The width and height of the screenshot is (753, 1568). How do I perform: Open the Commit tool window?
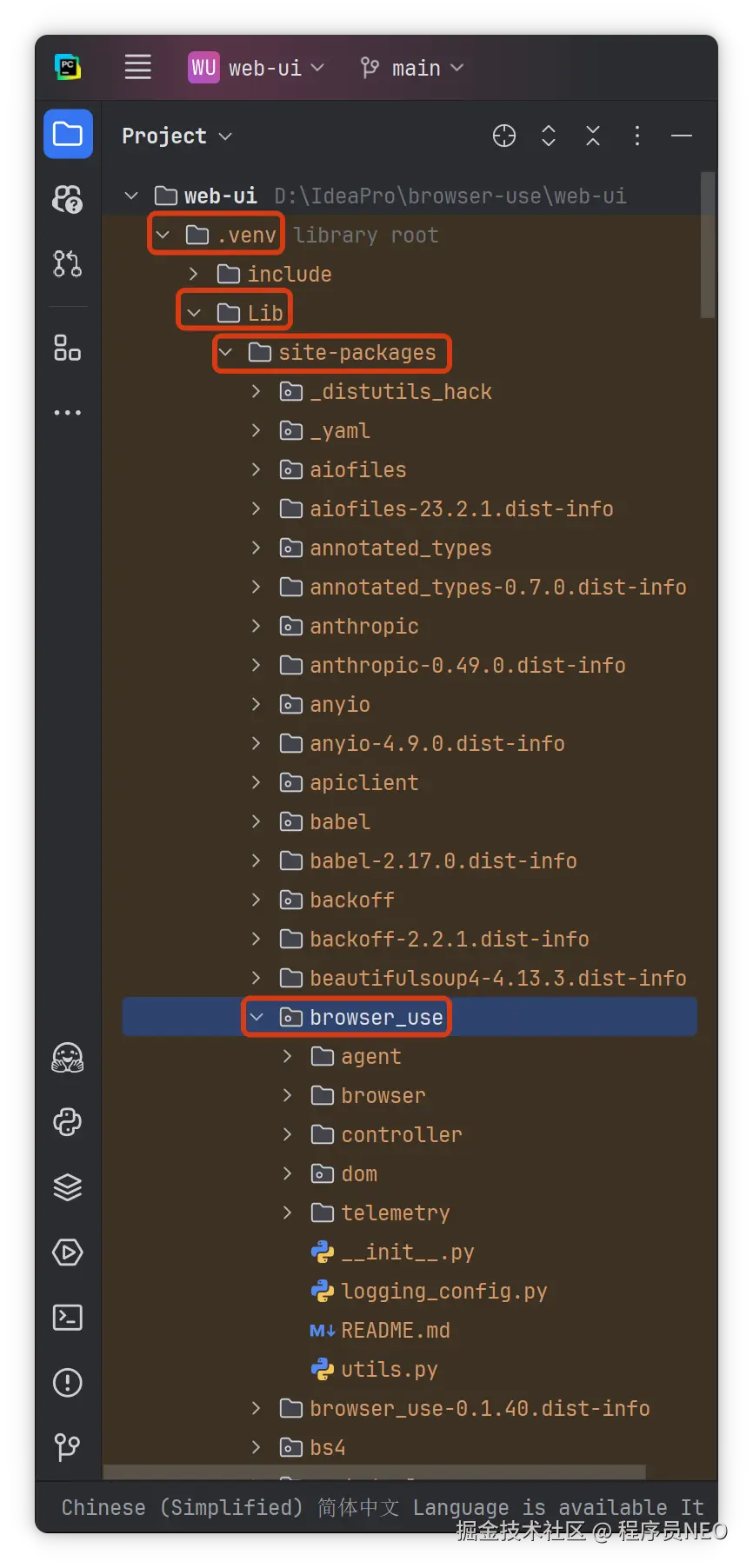tap(68, 263)
